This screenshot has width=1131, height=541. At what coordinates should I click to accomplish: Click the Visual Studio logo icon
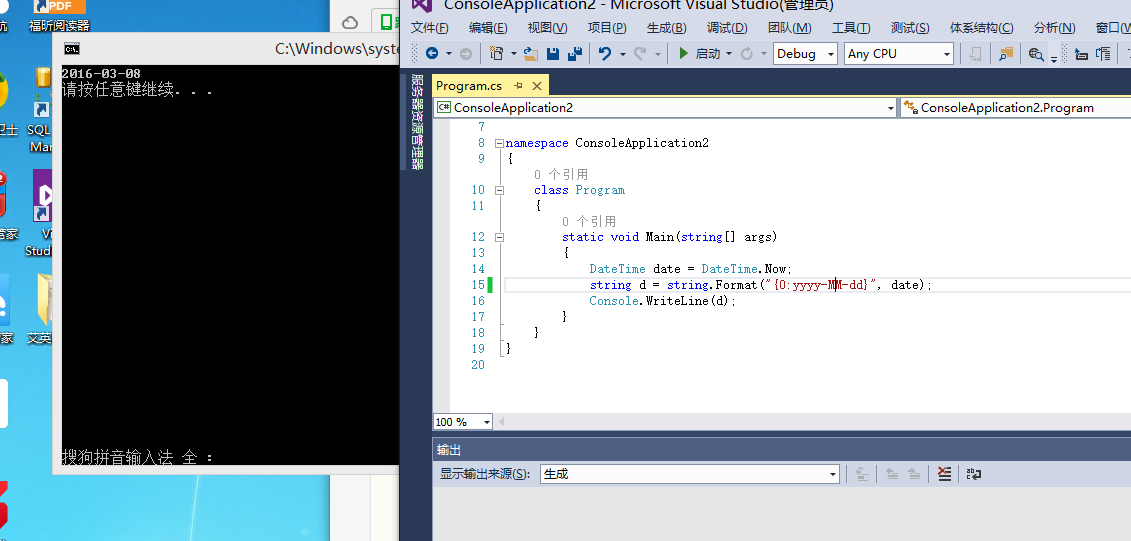pyautogui.click(x=422, y=5)
